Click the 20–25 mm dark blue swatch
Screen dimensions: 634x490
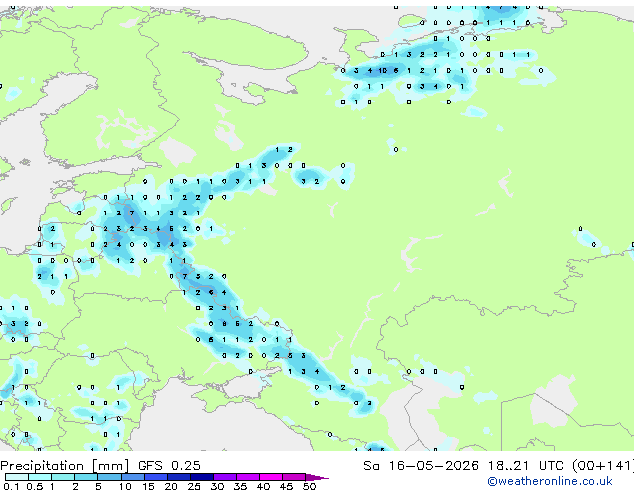tap(178, 477)
